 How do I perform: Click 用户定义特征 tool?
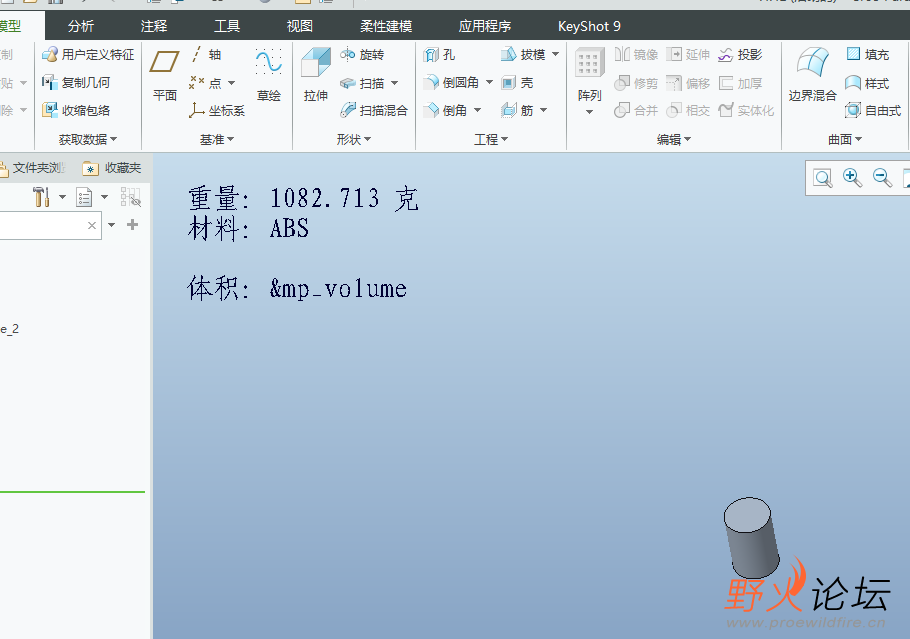88,55
